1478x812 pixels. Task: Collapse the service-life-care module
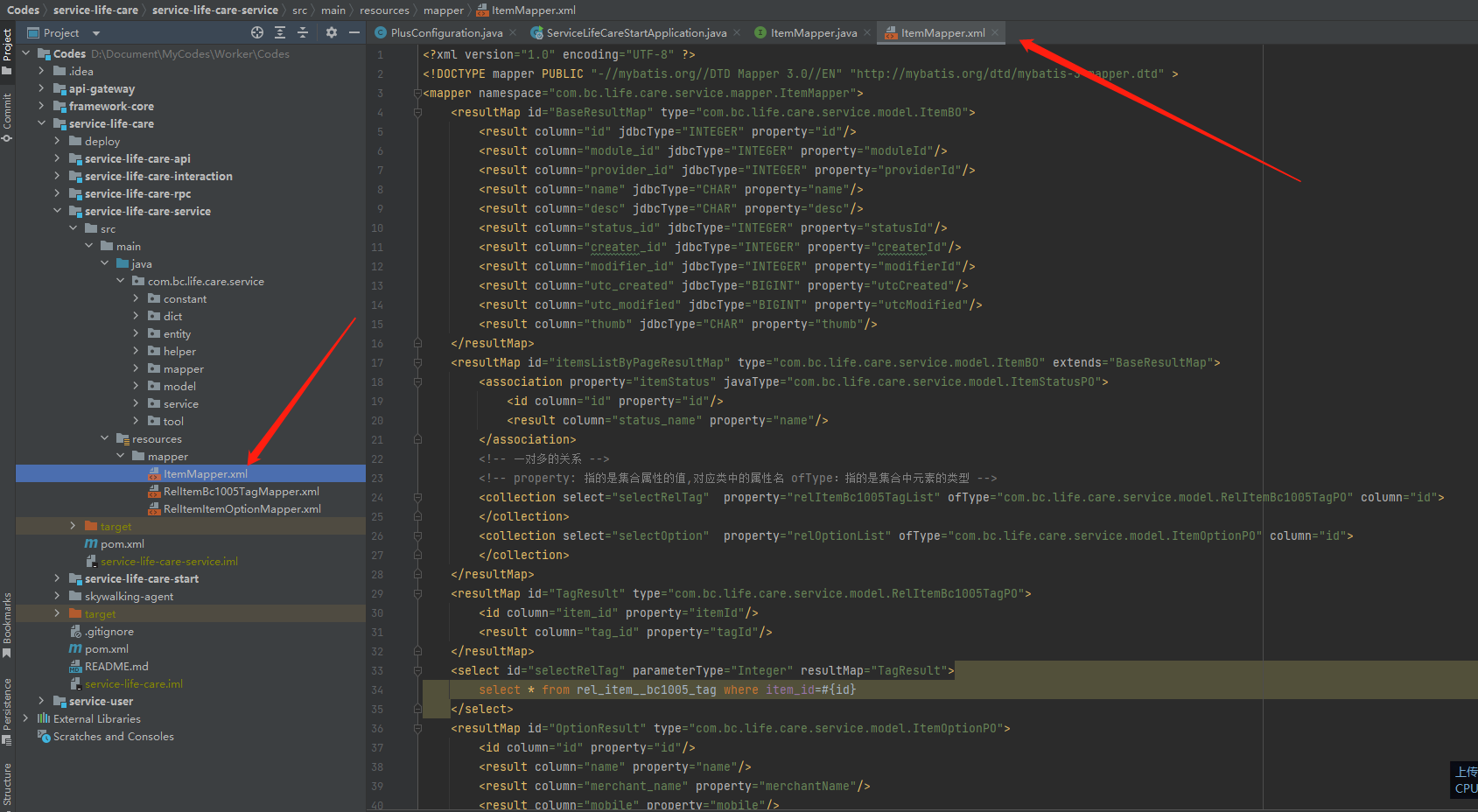(x=41, y=123)
